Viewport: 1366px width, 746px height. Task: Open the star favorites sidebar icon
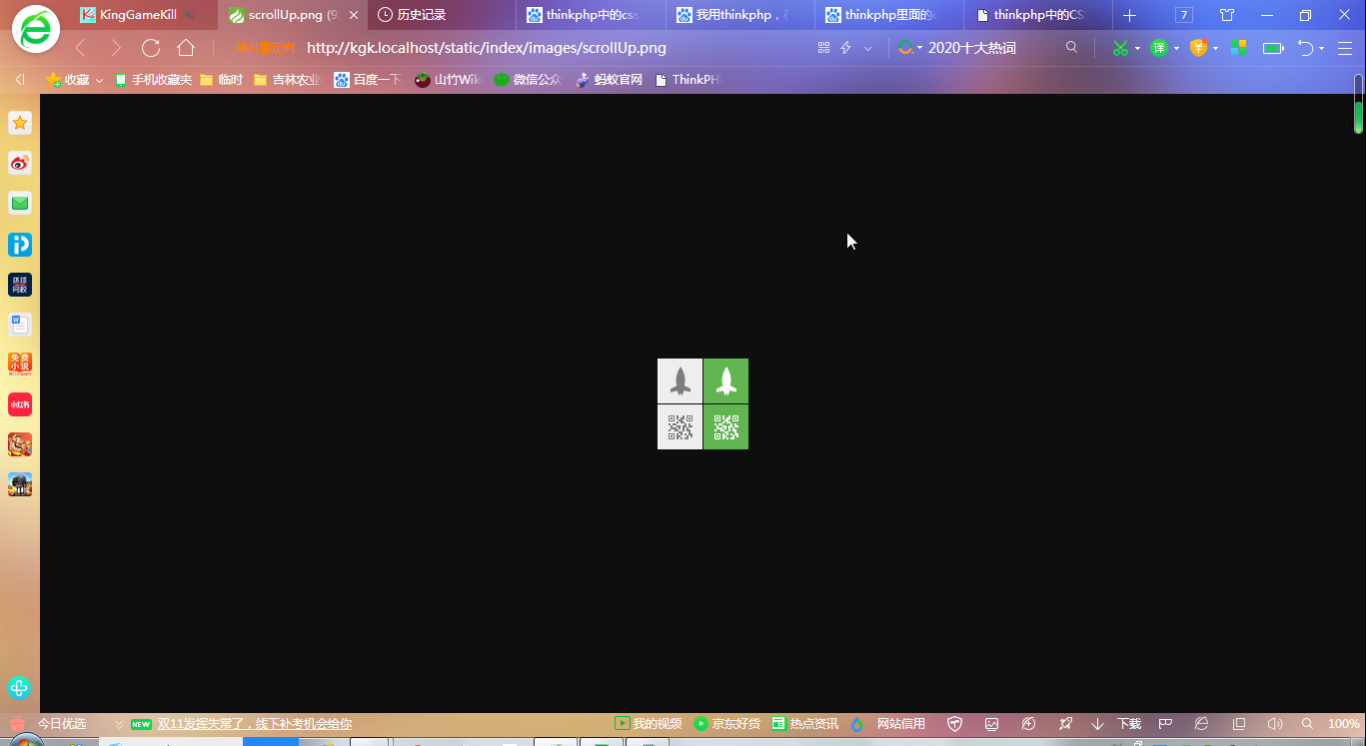click(x=20, y=123)
